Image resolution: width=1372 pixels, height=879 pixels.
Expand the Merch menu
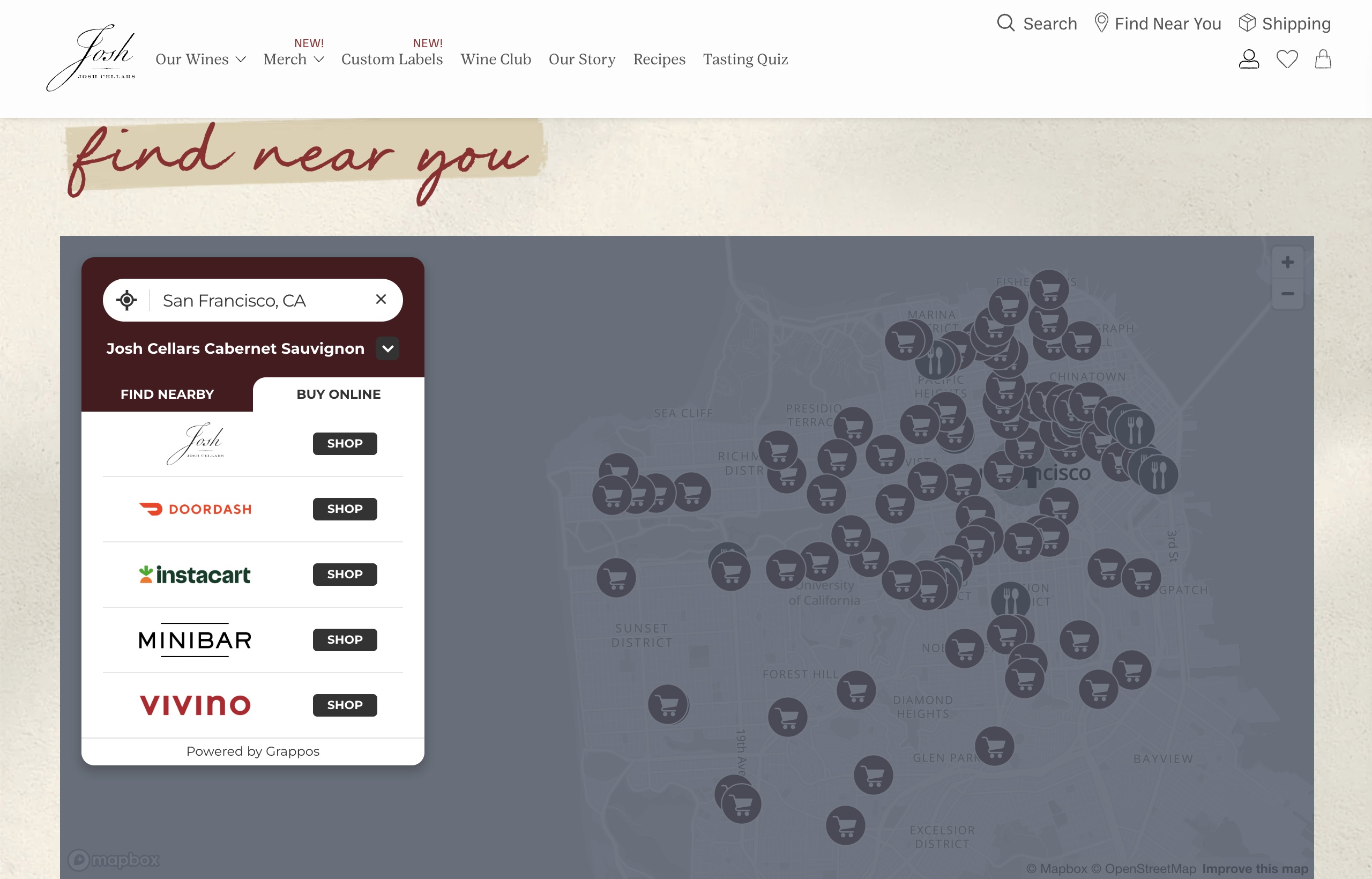click(x=293, y=59)
